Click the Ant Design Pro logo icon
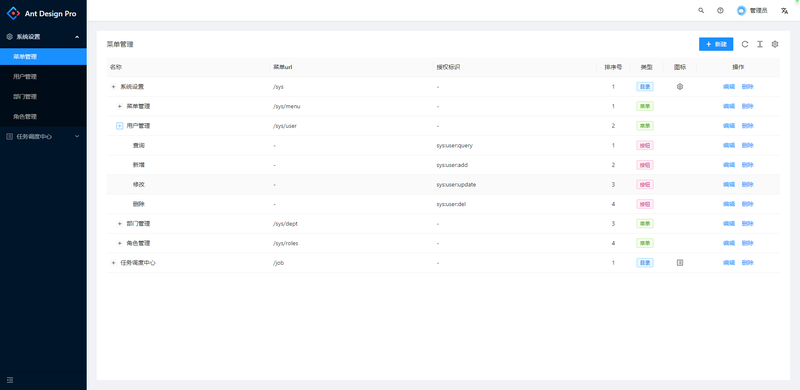Image resolution: width=800 pixels, height=390 pixels. pyautogui.click(x=13, y=13)
